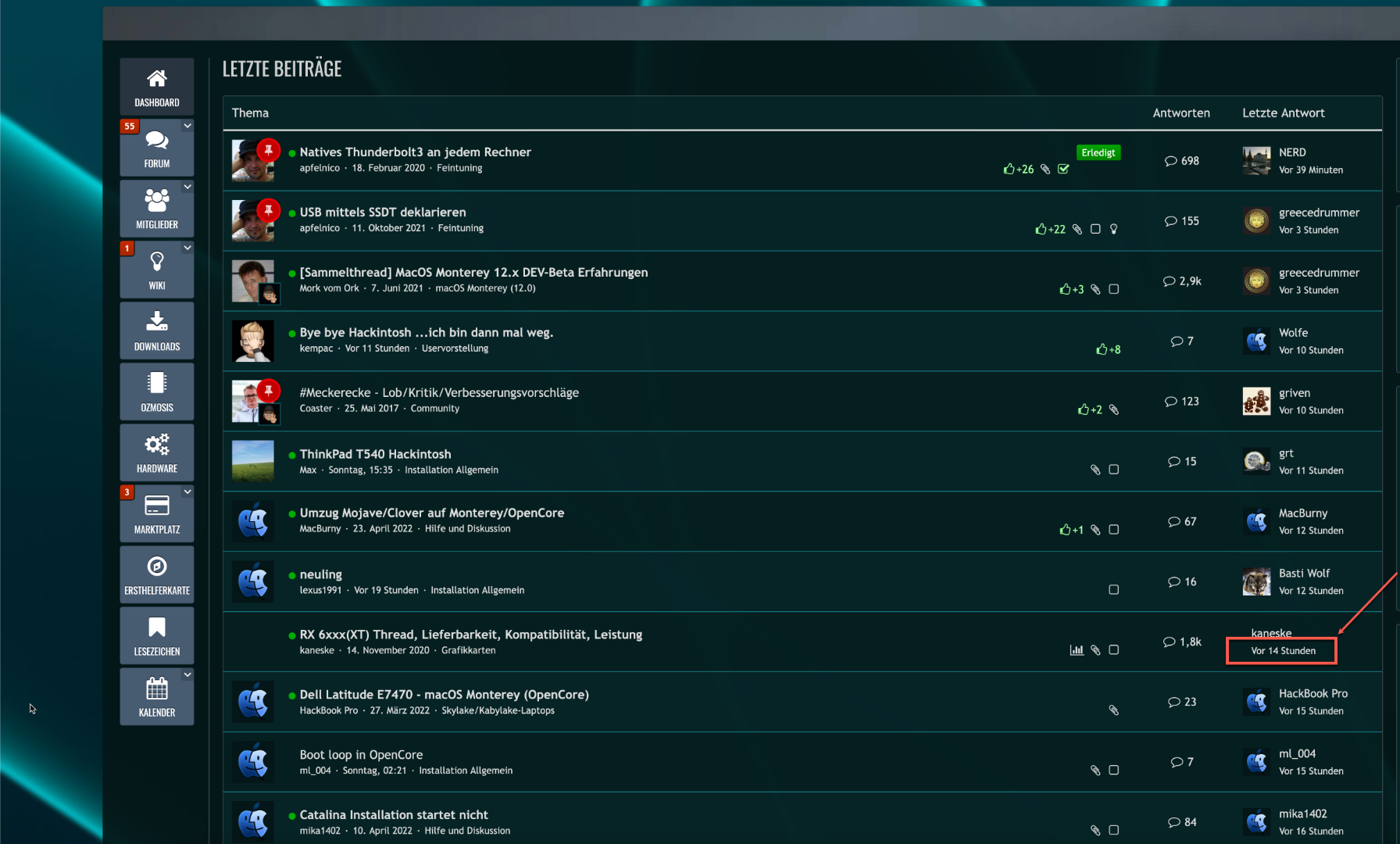
Task: Toggle the checkbox on RX 6xxx(XT) thread
Action: [1114, 649]
